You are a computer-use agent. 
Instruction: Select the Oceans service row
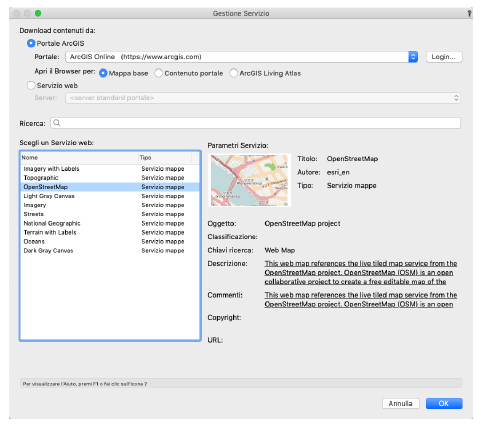[110, 241]
